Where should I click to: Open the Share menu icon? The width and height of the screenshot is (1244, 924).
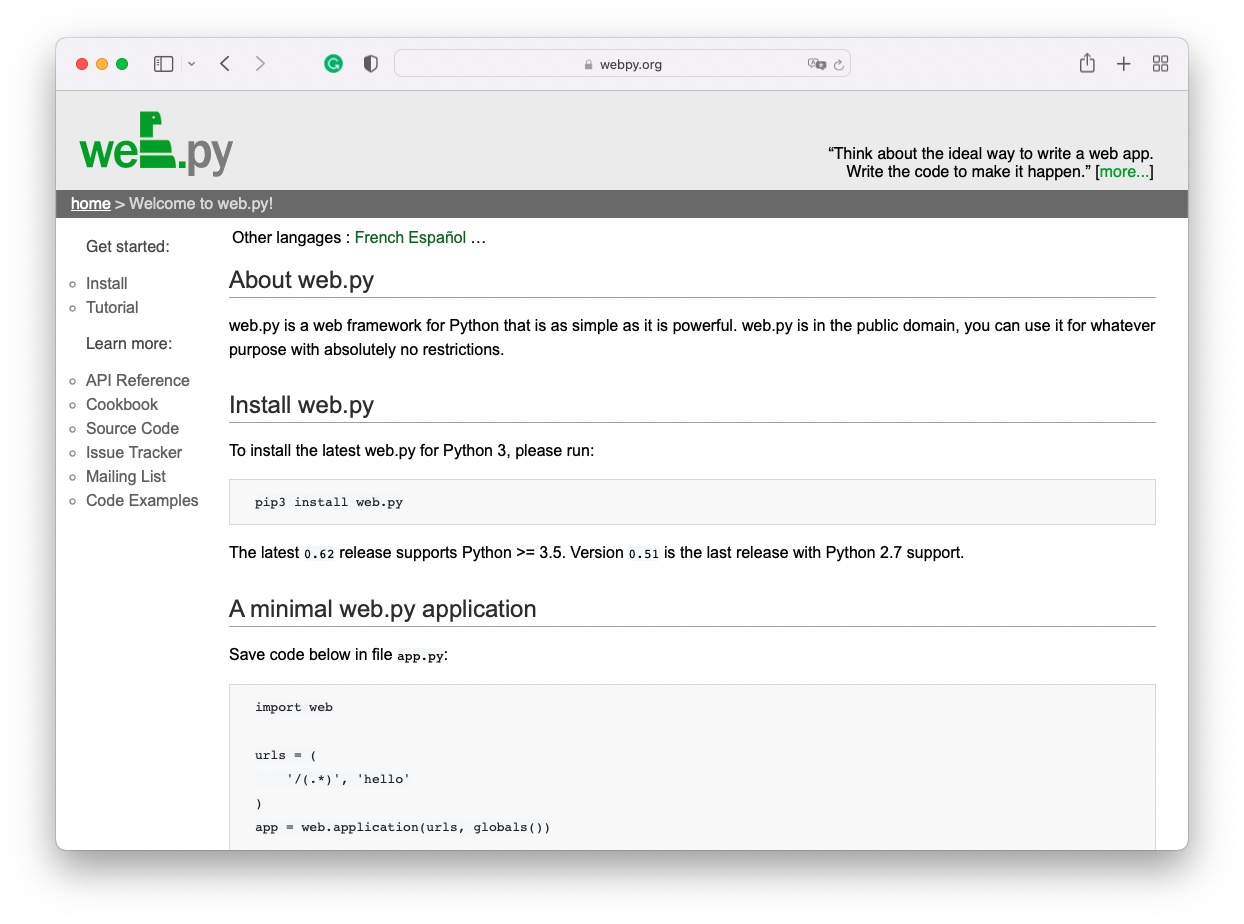[x=1087, y=63]
